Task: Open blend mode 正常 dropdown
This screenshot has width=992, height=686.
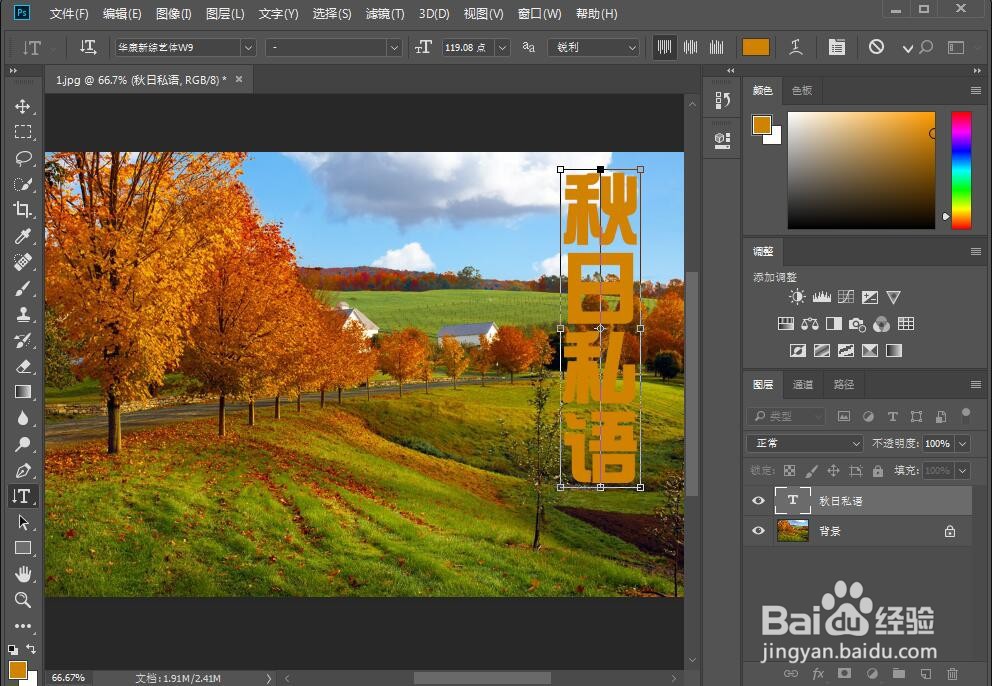Action: tap(805, 443)
